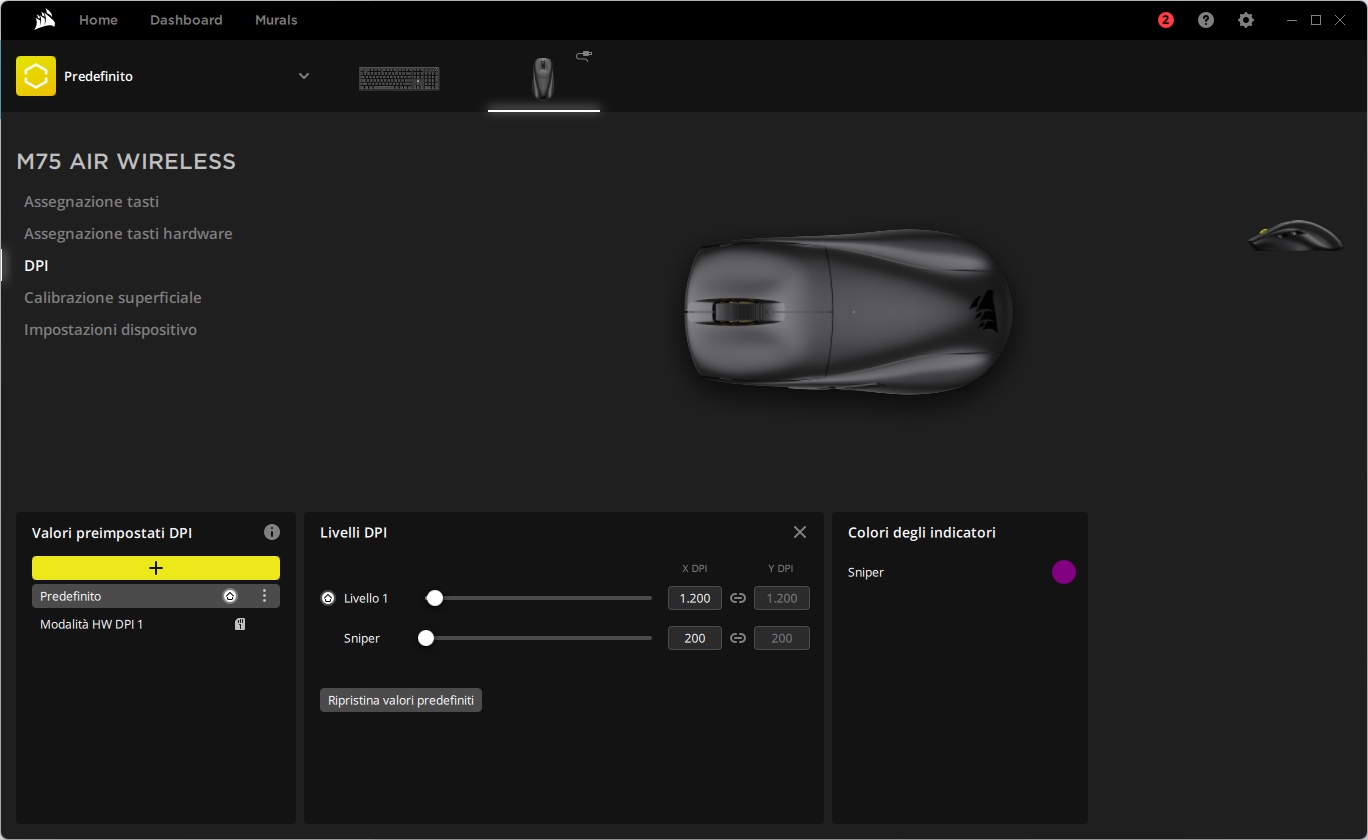The image size is (1368, 840).
Task: Click the Y DPI column header
Action: coord(781,568)
